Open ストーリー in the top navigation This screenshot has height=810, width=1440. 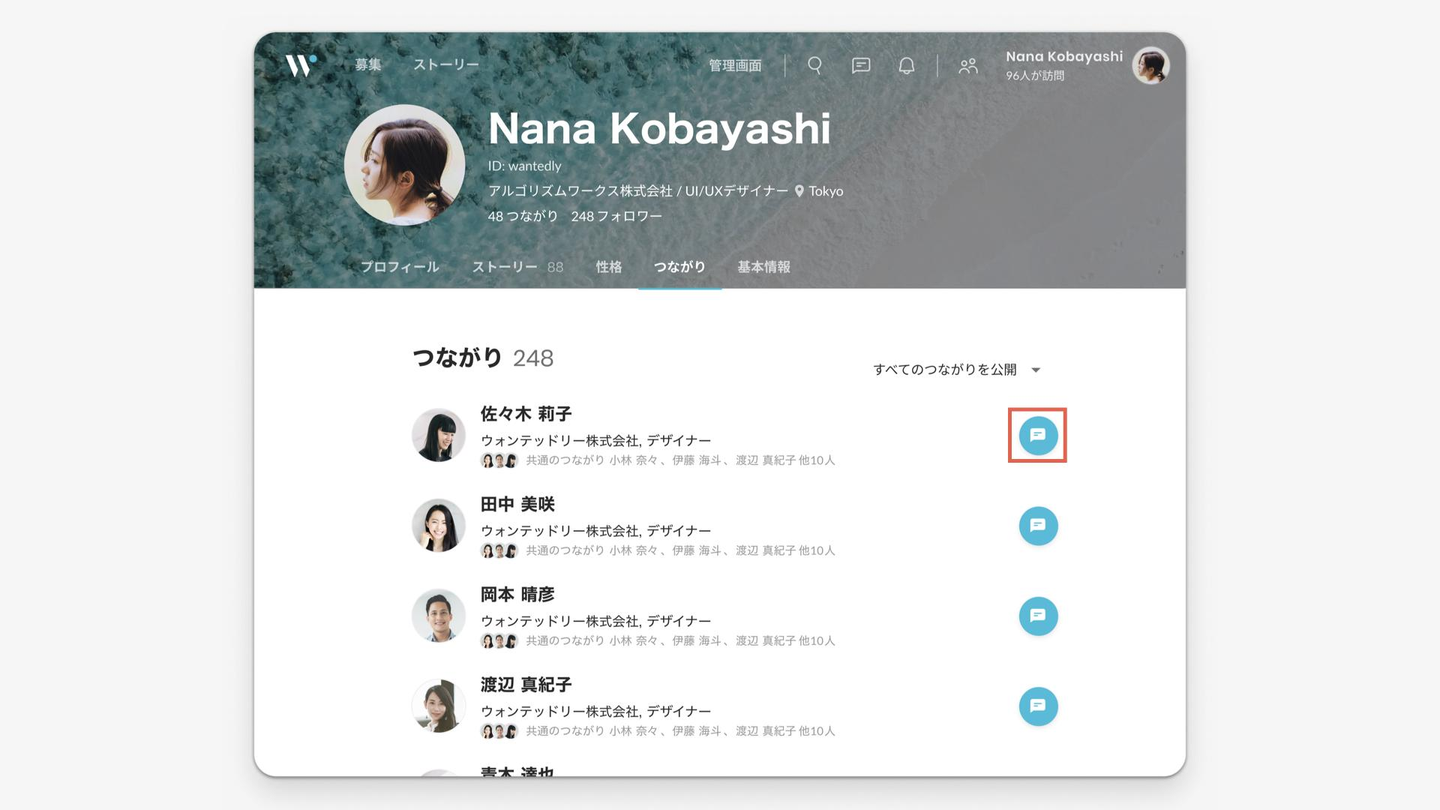(x=446, y=65)
